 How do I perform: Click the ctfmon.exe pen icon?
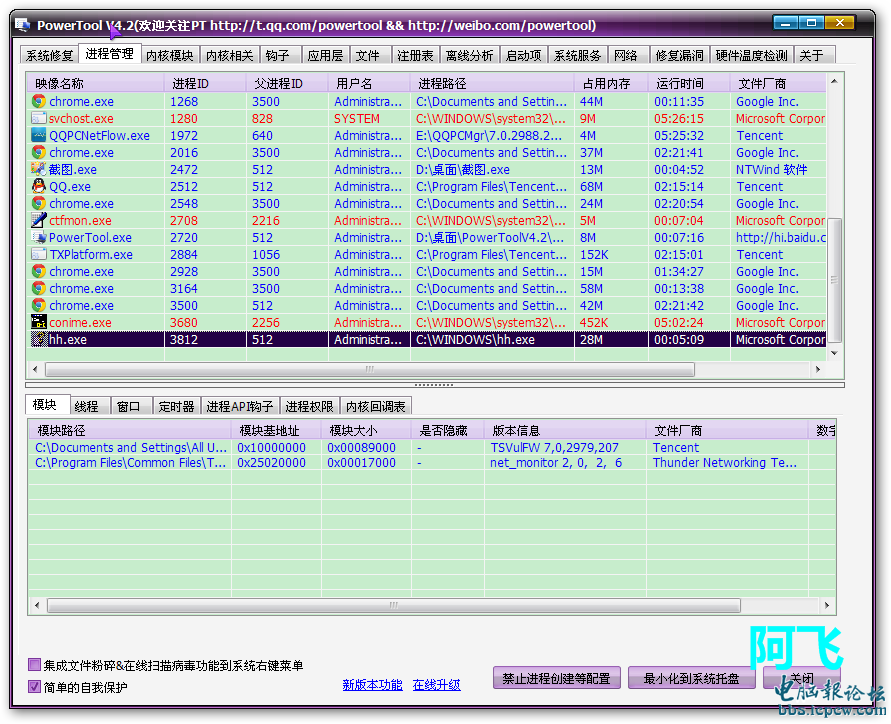[39, 220]
